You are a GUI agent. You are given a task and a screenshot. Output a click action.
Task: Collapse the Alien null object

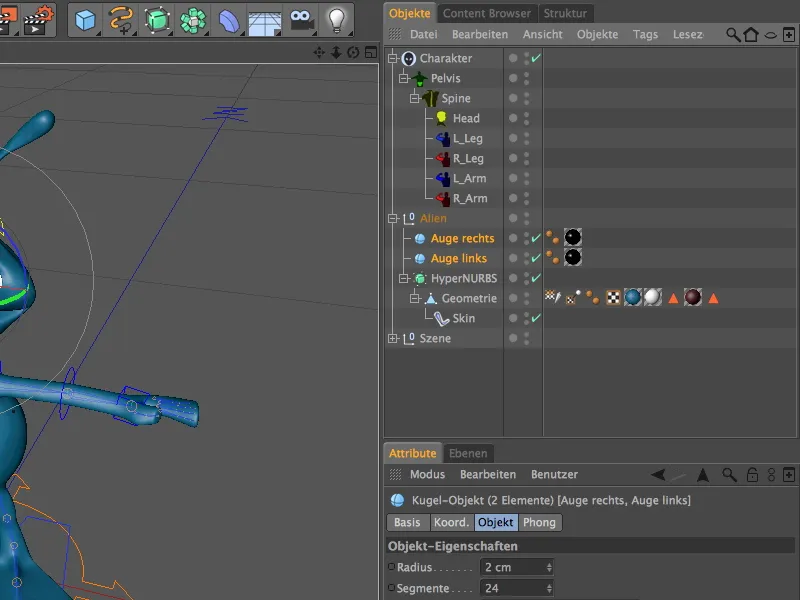coord(392,218)
